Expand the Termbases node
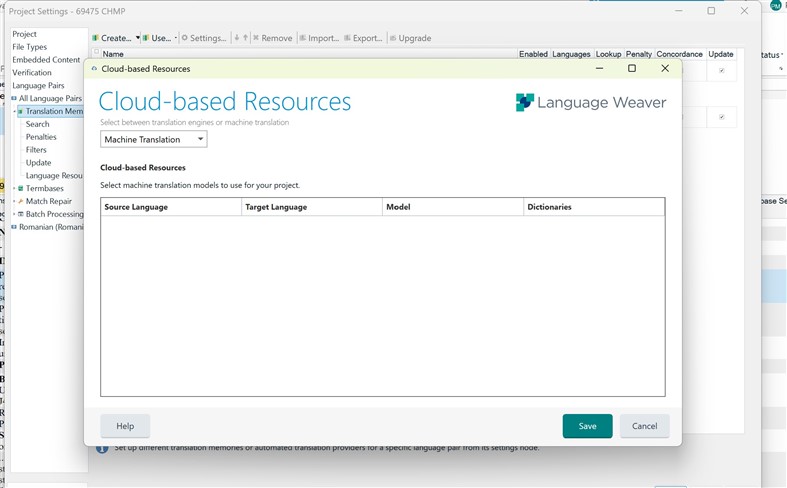This screenshot has height=488, width=787. 14,188
